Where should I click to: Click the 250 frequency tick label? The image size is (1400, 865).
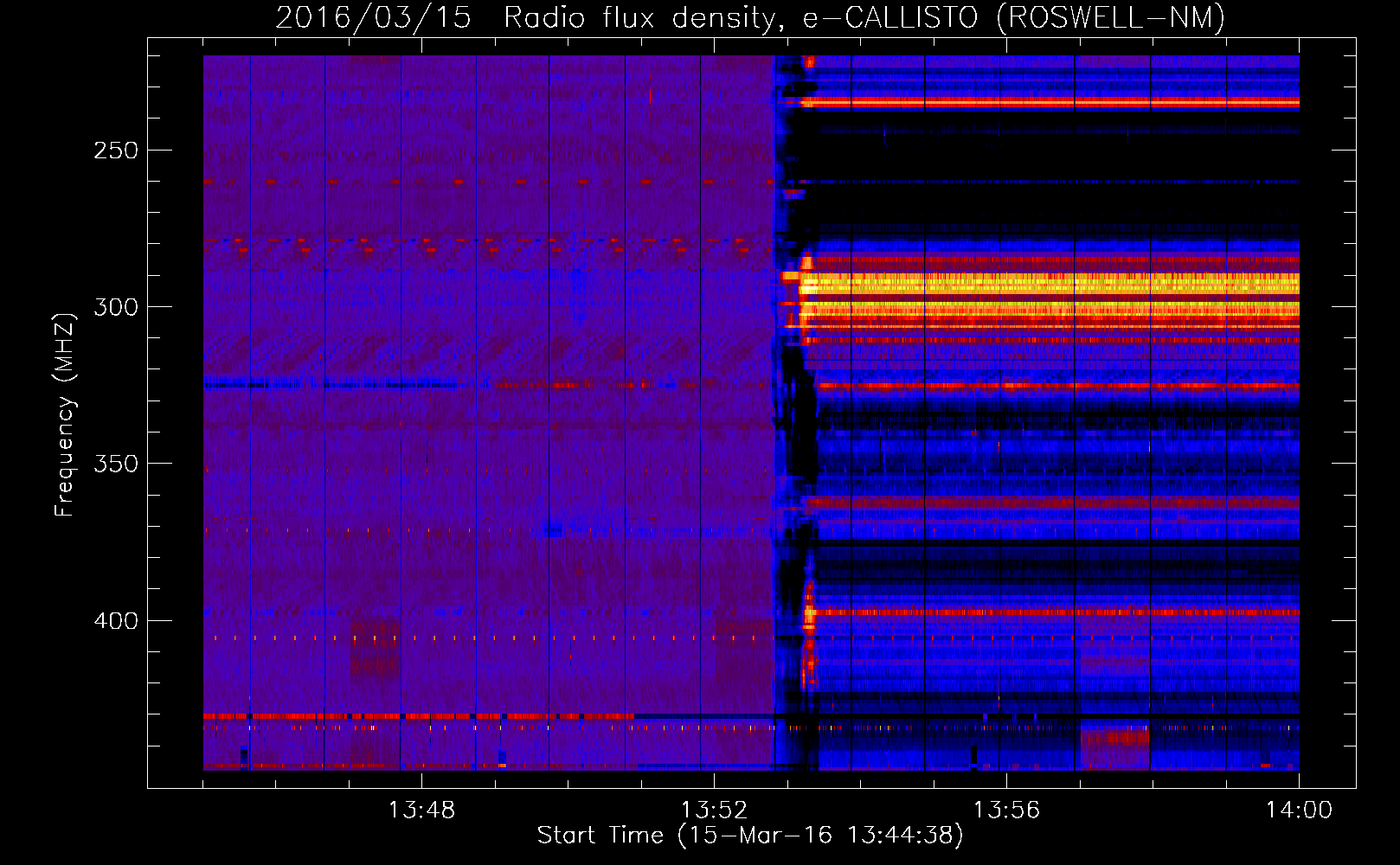(x=116, y=151)
